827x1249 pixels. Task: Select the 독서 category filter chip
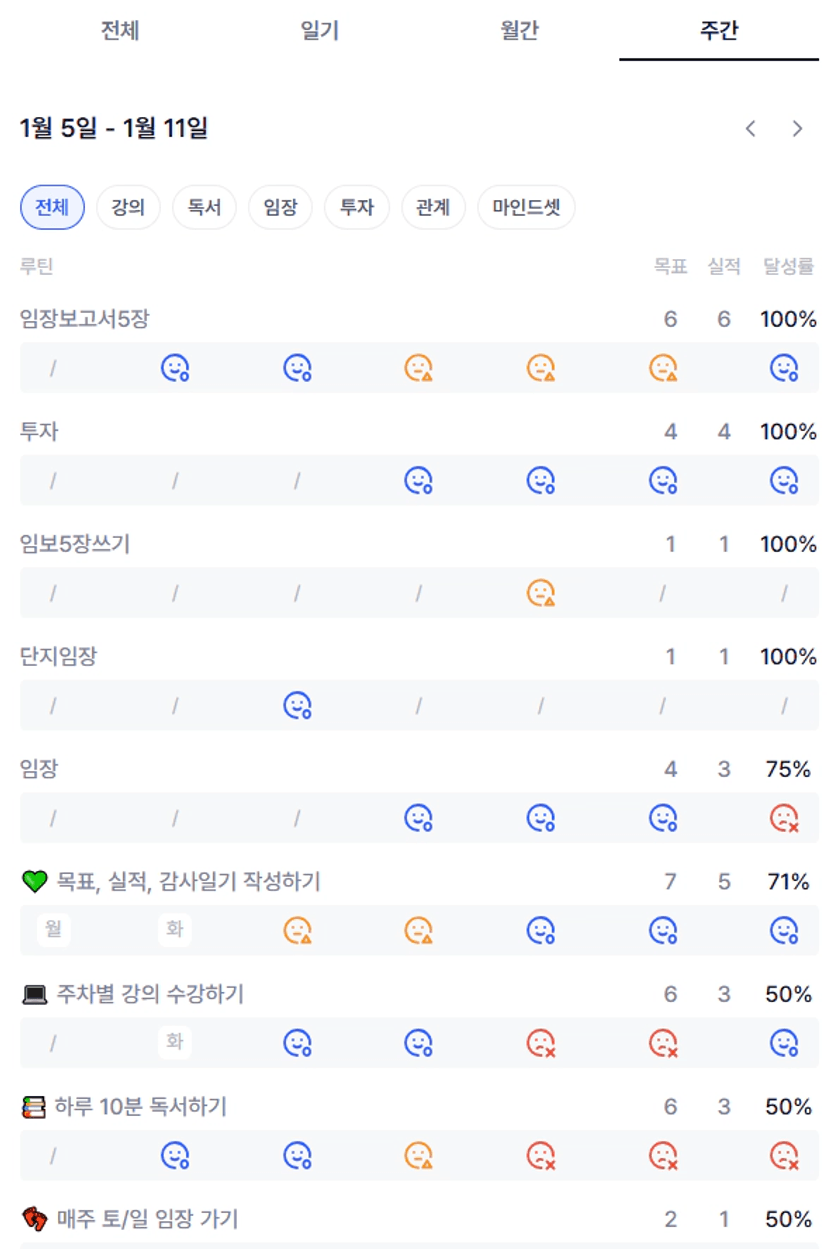[204, 208]
